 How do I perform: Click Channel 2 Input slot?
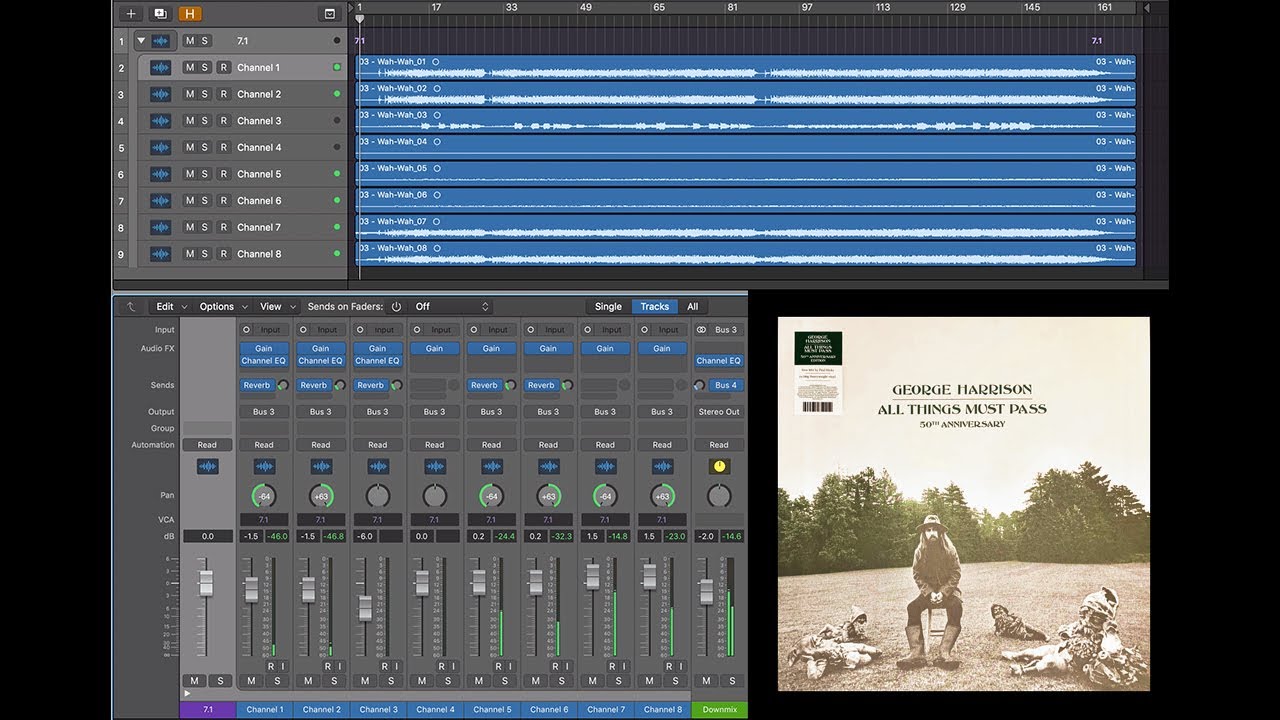(x=327, y=329)
